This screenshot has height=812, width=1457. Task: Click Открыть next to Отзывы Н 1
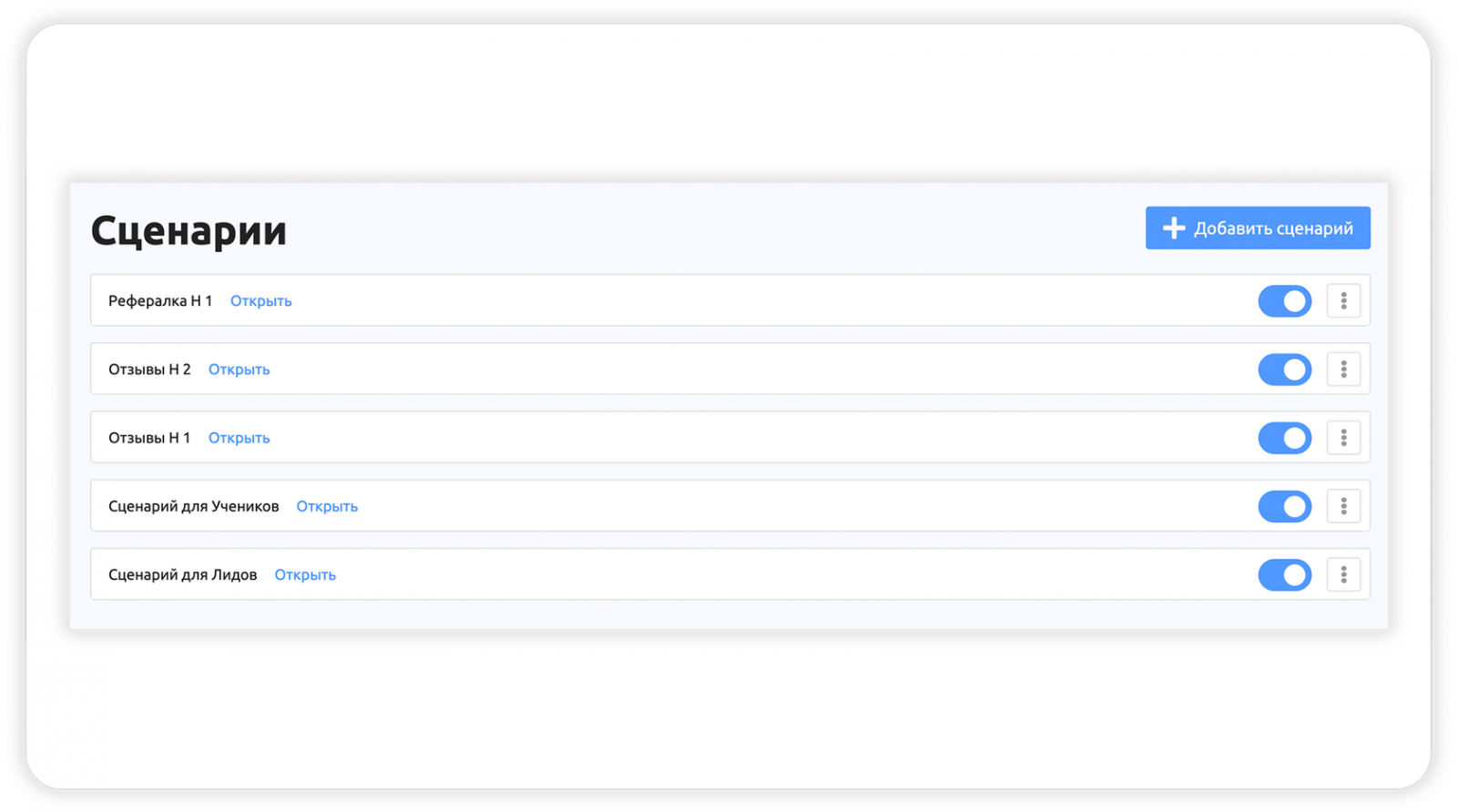(239, 438)
